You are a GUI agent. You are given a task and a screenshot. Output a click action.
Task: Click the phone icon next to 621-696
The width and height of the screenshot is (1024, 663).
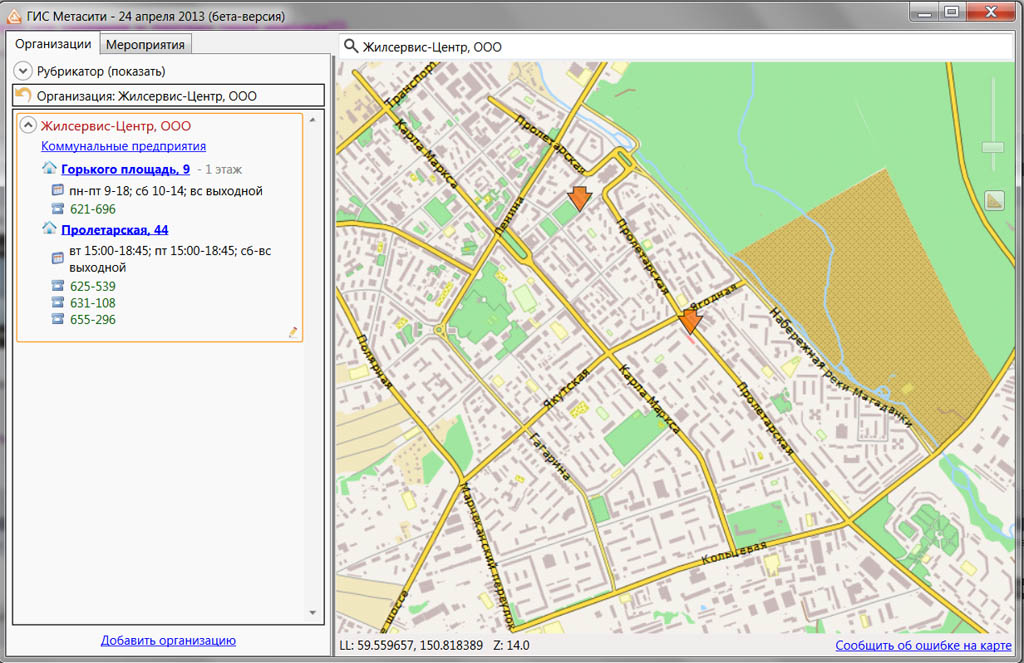[x=58, y=209]
